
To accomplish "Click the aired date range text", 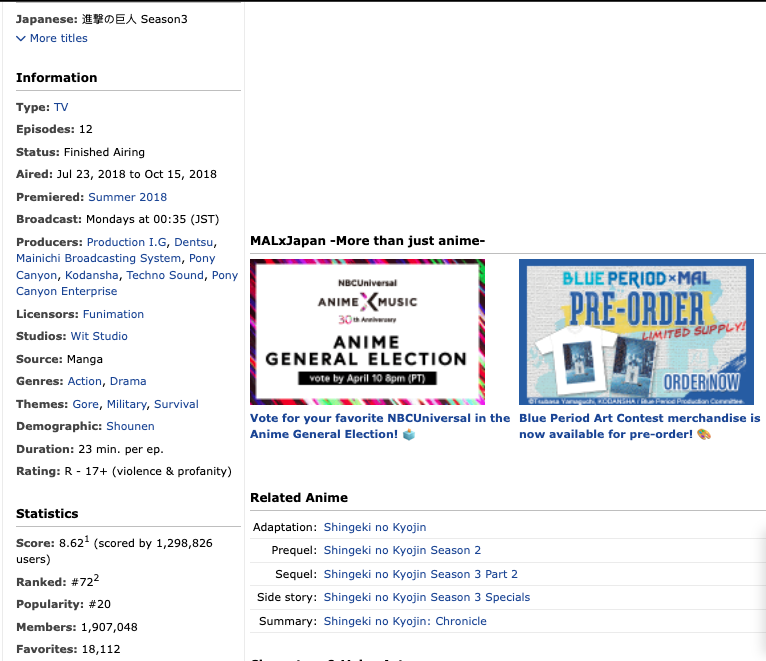I will point(137,174).
